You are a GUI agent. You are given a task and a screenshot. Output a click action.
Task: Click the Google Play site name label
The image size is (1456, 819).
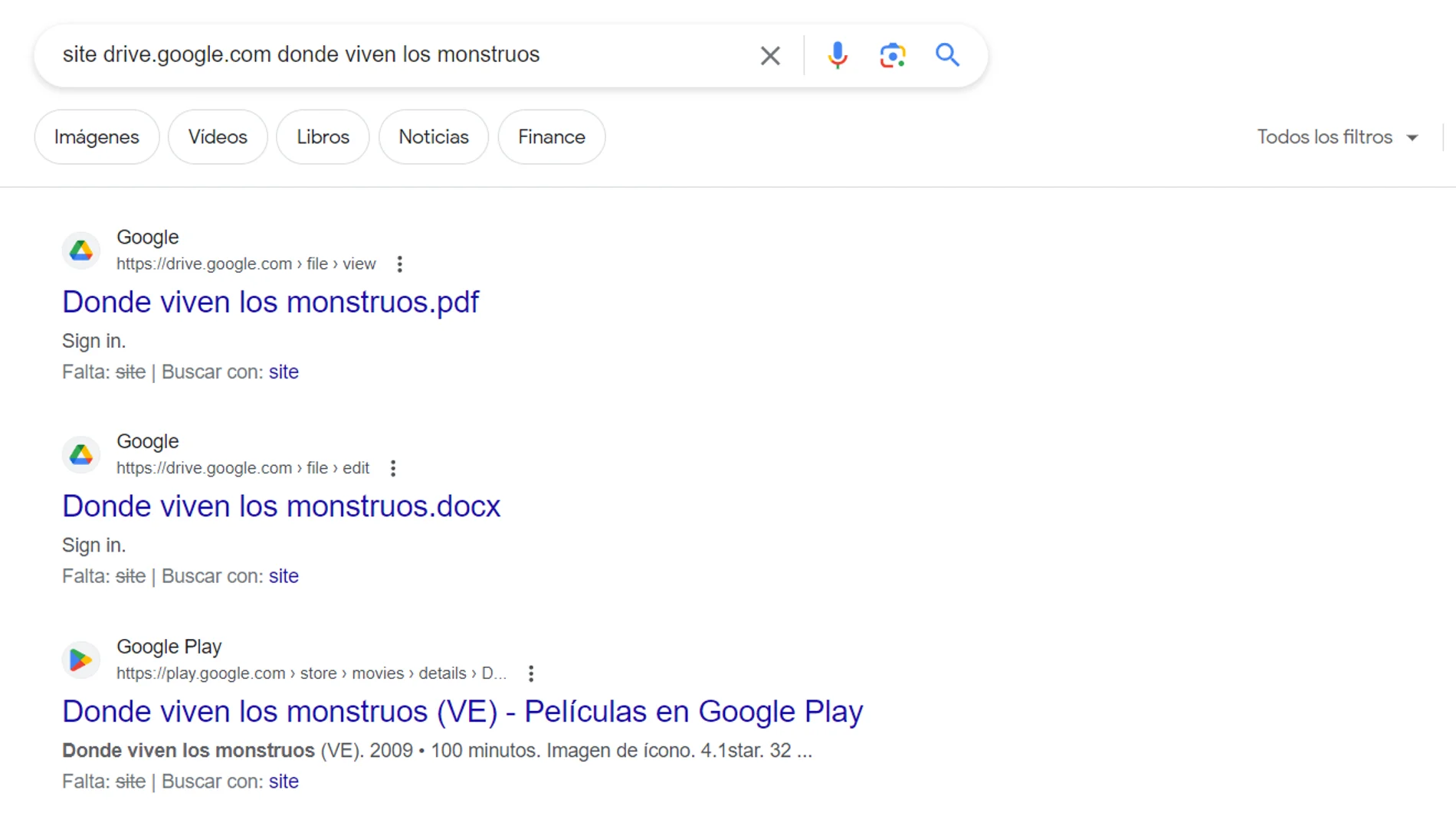[x=169, y=647]
